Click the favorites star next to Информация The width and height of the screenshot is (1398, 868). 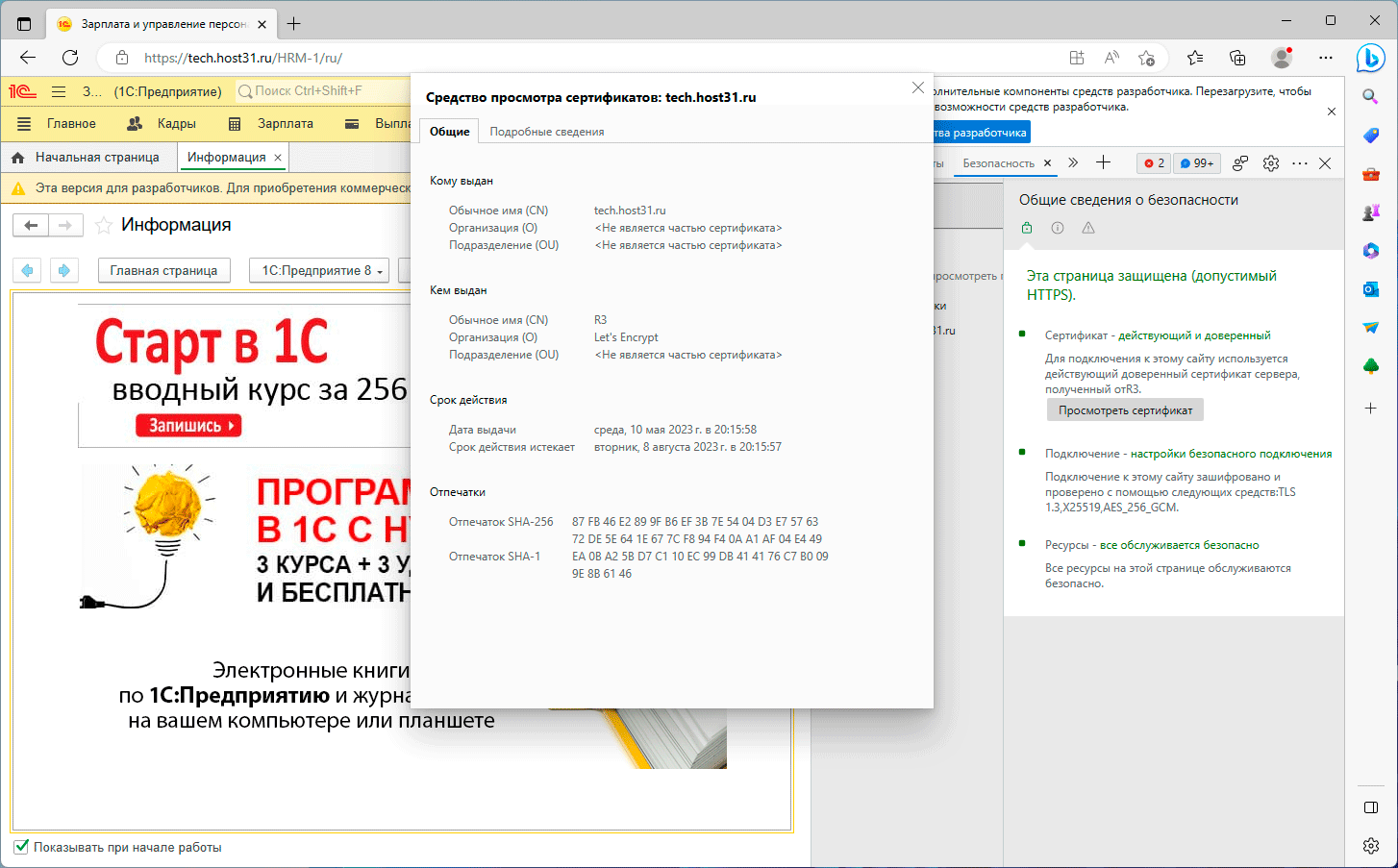(104, 226)
